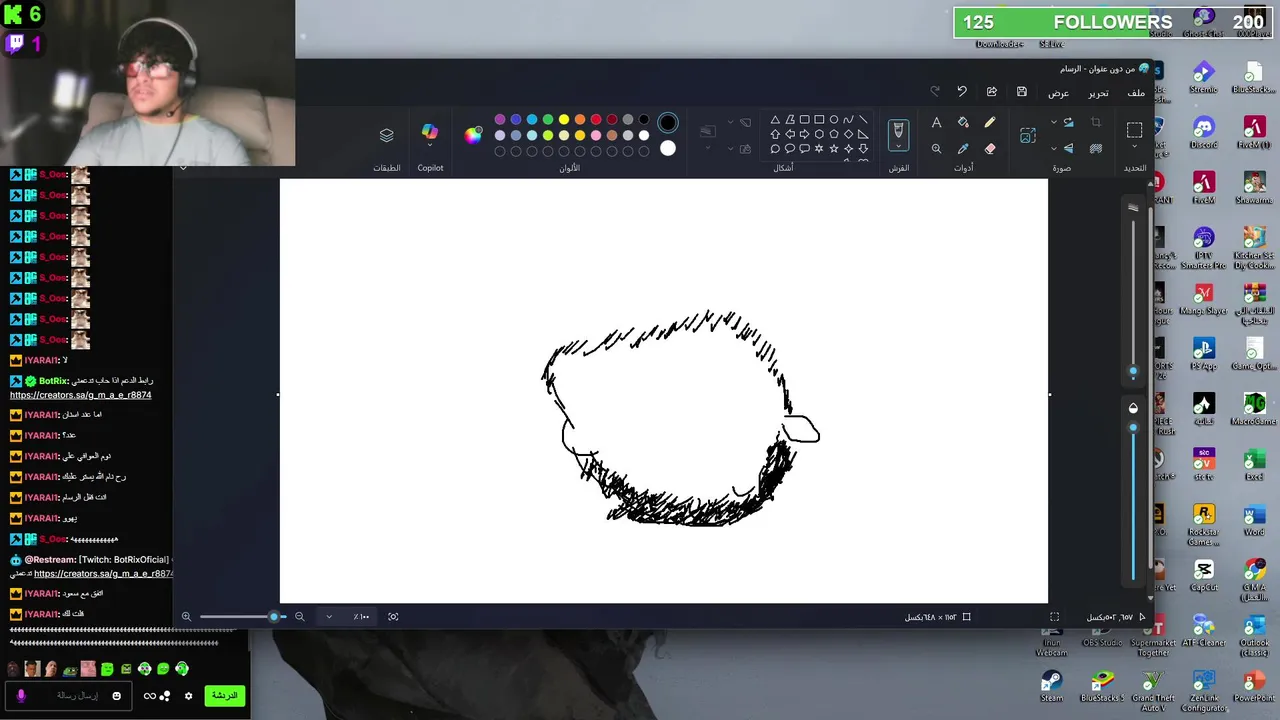Select the five-point star shape
1280x720 pixels.
[834, 149]
